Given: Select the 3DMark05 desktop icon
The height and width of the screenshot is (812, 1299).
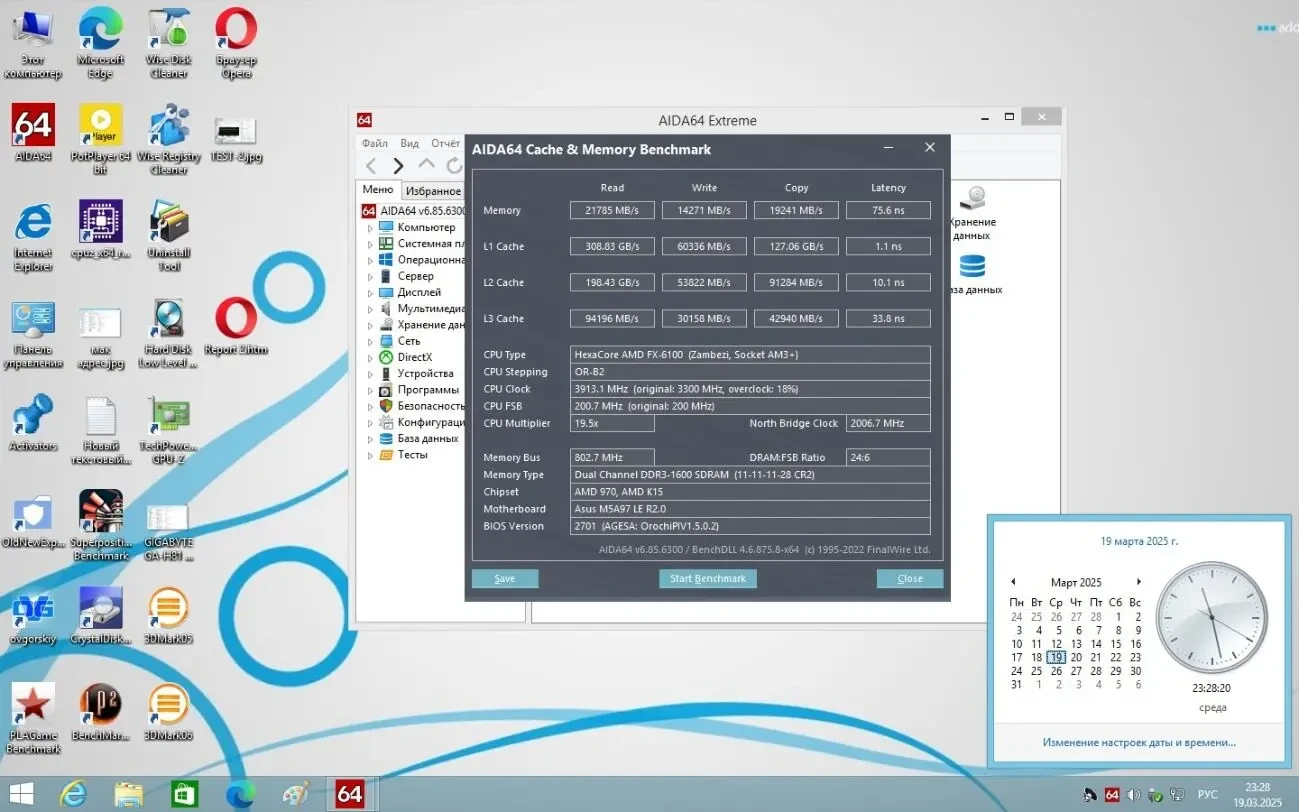Looking at the screenshot, I should (x=168, y=615).
